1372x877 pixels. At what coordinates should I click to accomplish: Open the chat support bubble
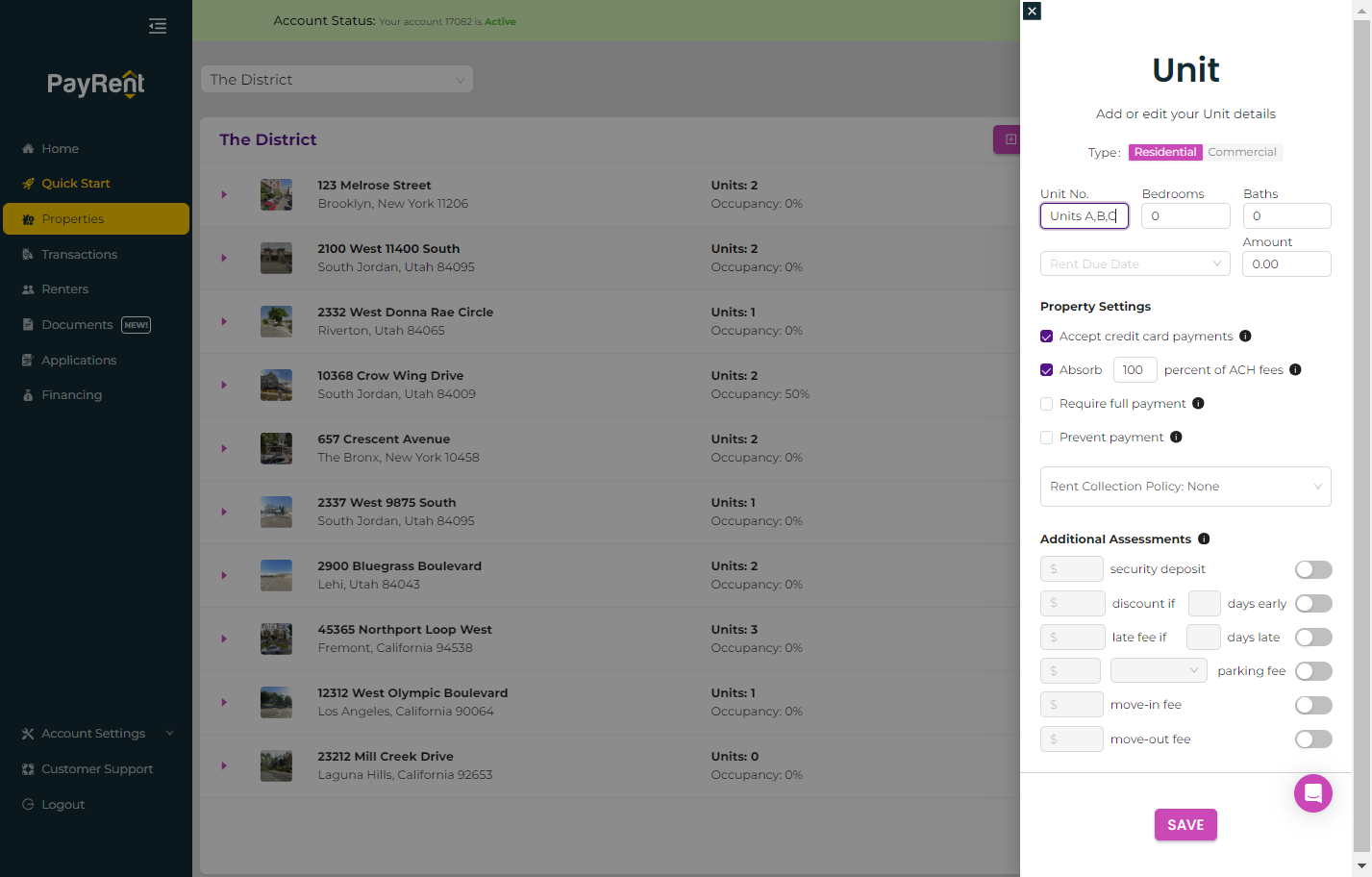(1313, 793)
